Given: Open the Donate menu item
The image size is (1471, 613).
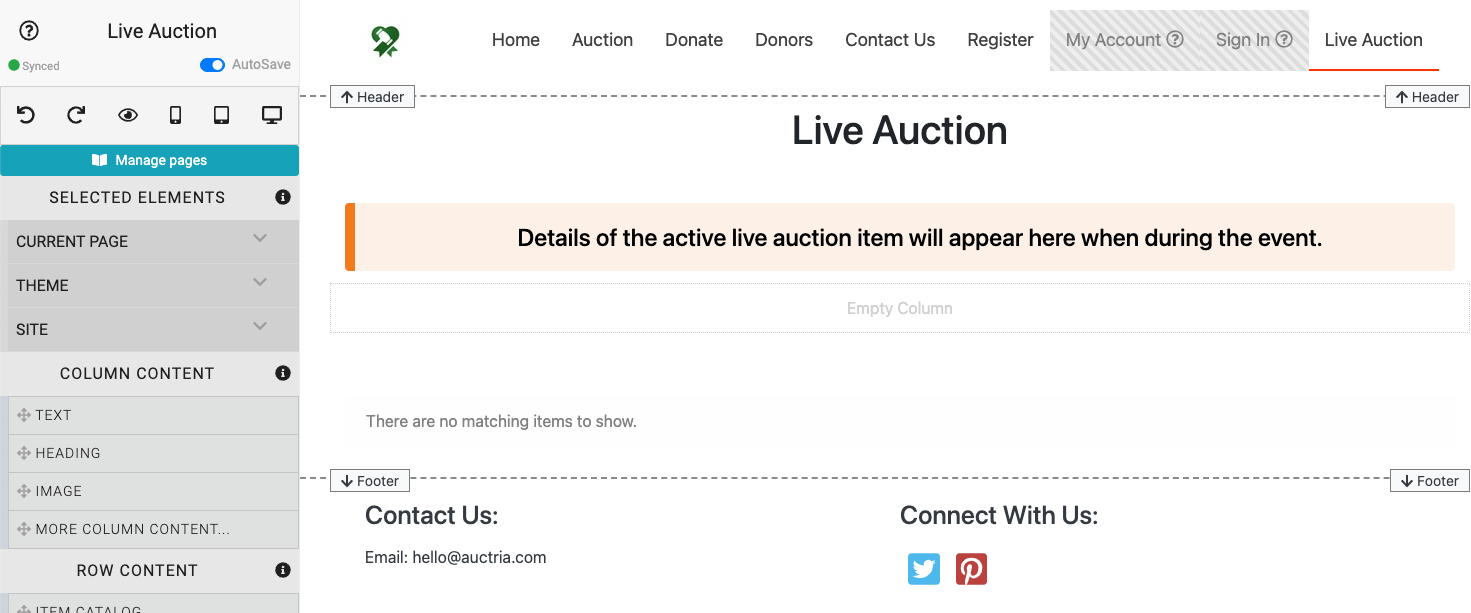Looking at the screenshot, I should [x=694, y=40].
